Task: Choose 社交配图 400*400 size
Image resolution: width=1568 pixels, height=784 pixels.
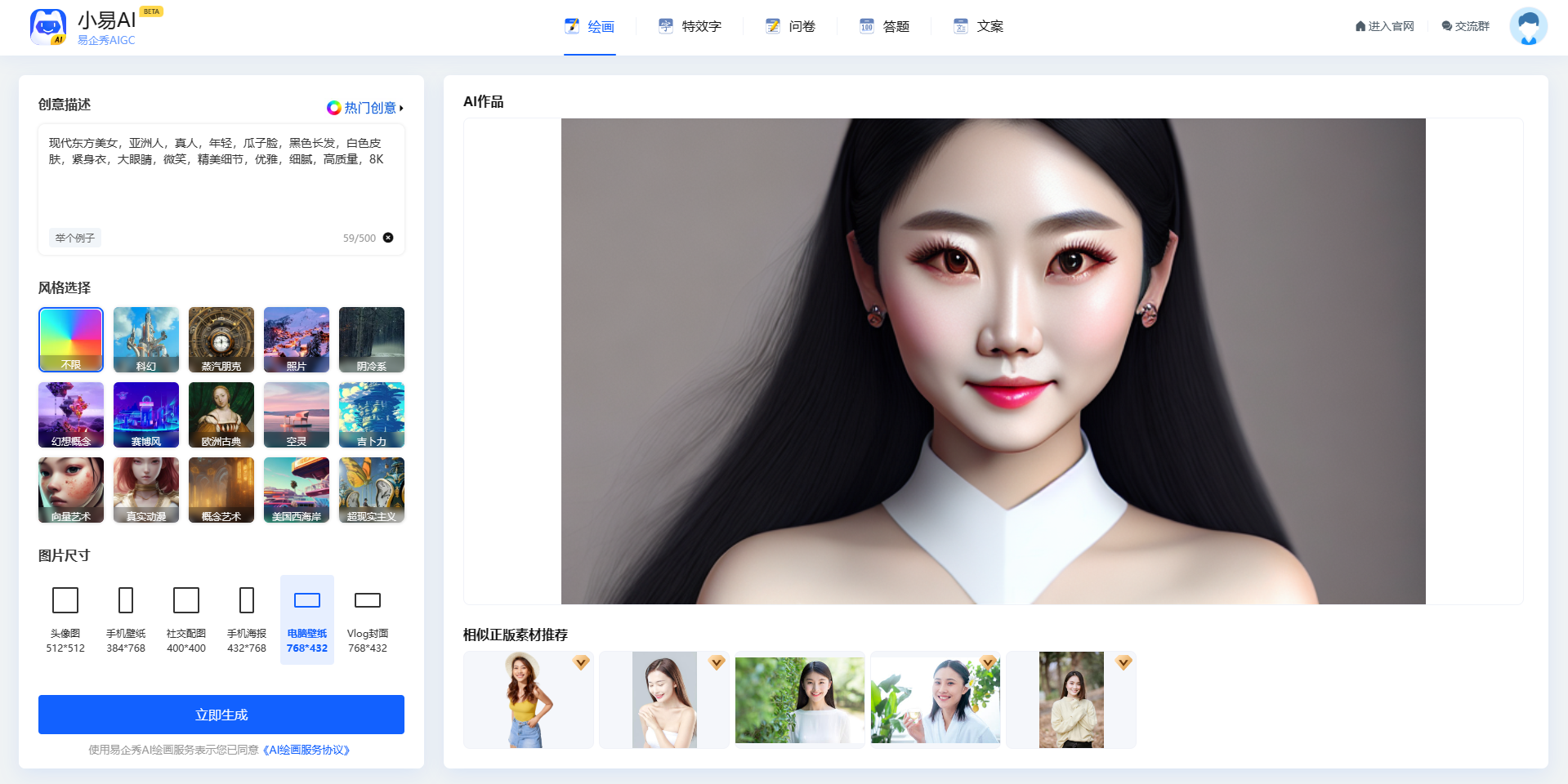Action: pyautogui.click(x=186, y=620)
